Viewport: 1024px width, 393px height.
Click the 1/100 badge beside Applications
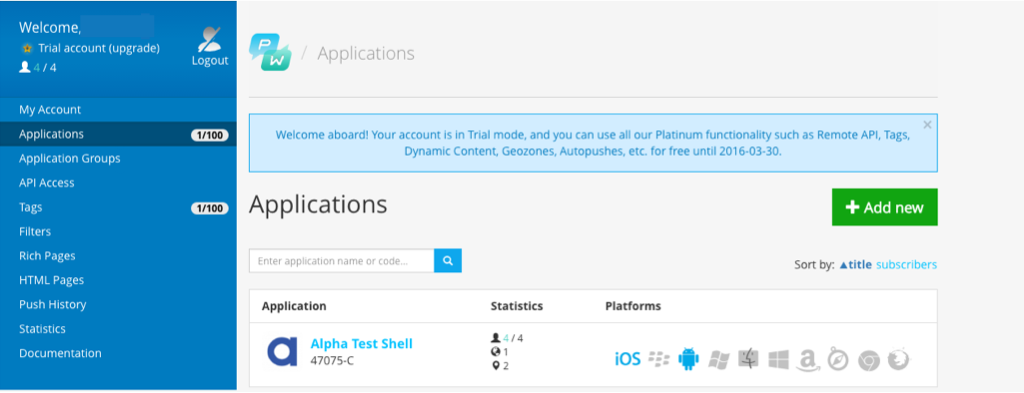coord(210,135)
